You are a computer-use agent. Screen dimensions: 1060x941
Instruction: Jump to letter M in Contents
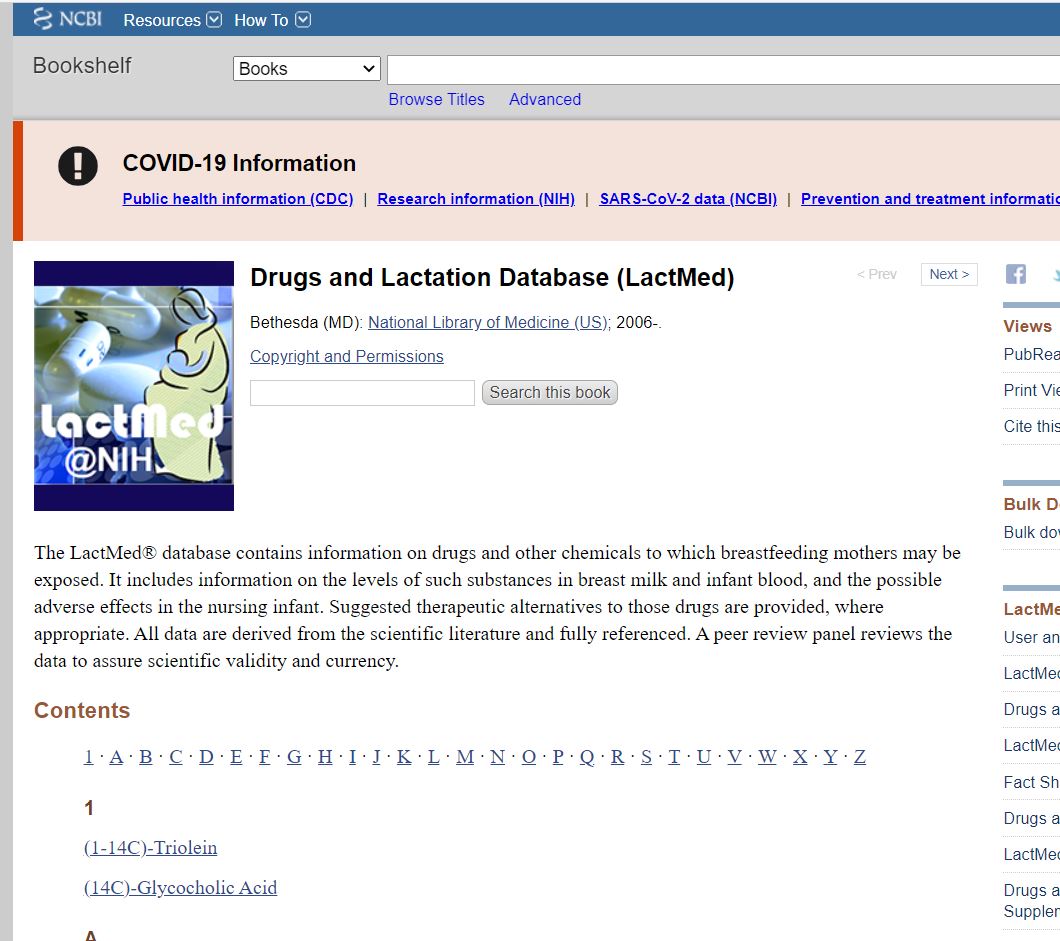click(465, 757)
